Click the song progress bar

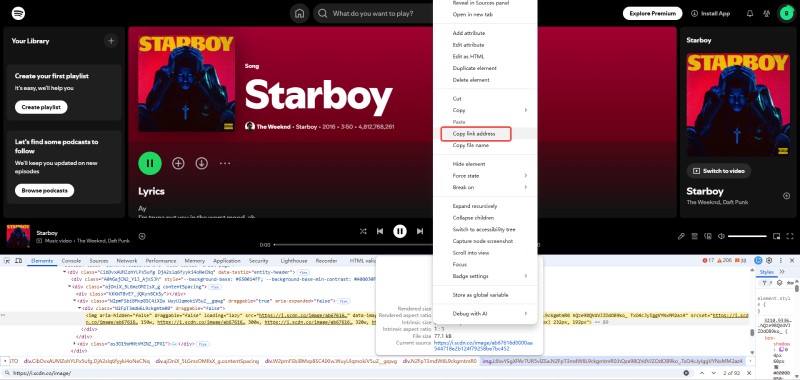[353, 245]
